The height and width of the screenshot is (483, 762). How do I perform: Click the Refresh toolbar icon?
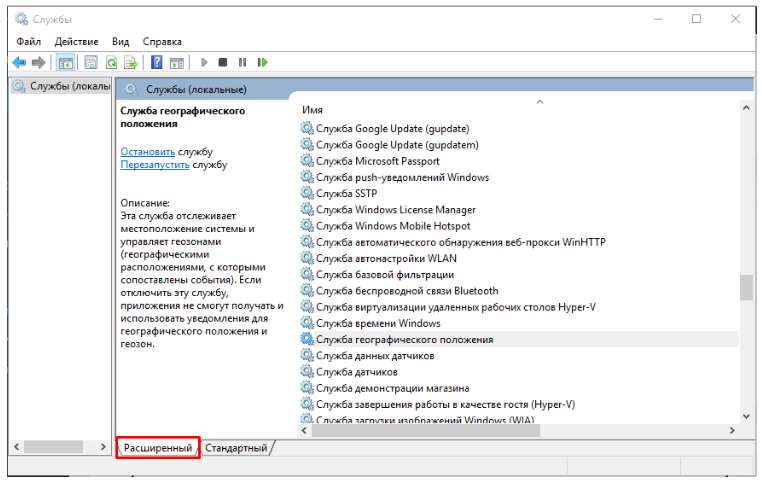tap(110, 62)
